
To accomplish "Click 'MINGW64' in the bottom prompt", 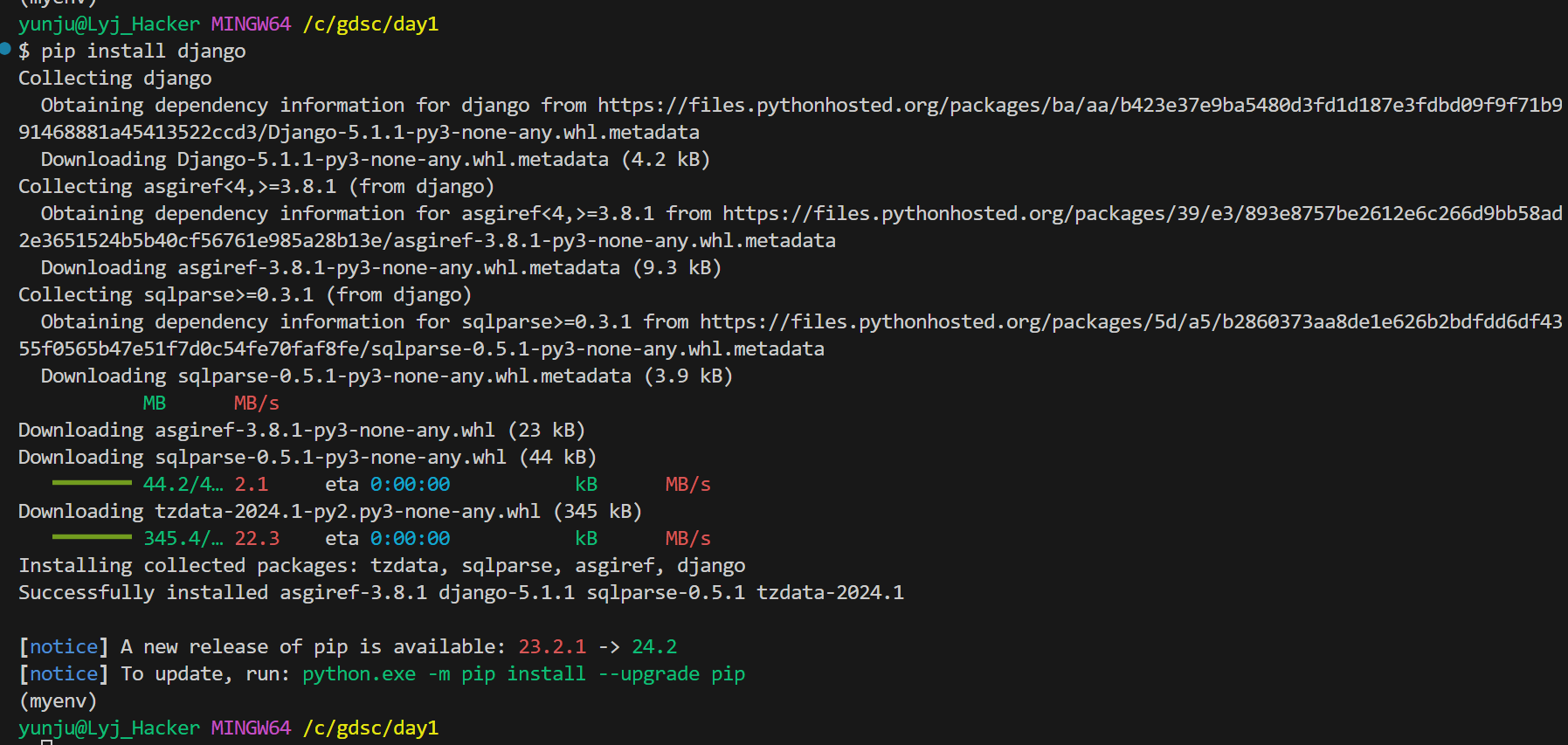I will (x=251, y=728).
